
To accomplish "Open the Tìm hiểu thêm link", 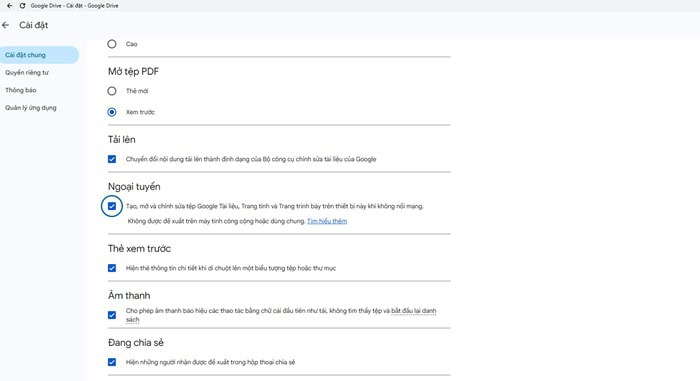I will pyautogui.click(x=327, y=221).
